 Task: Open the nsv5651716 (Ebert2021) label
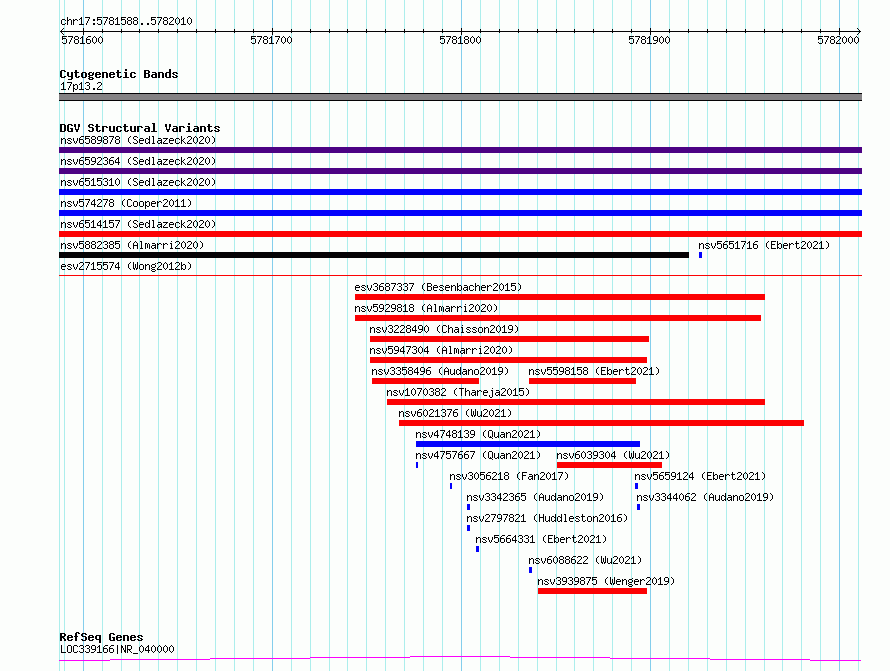(x=764, y=245)
